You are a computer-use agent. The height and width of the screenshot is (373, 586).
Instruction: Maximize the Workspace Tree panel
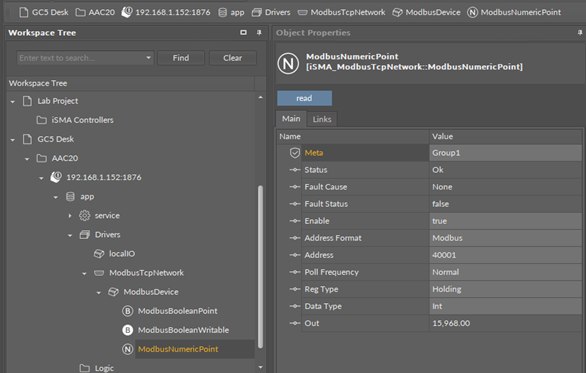pyautogui.click(x=243, y=33)
